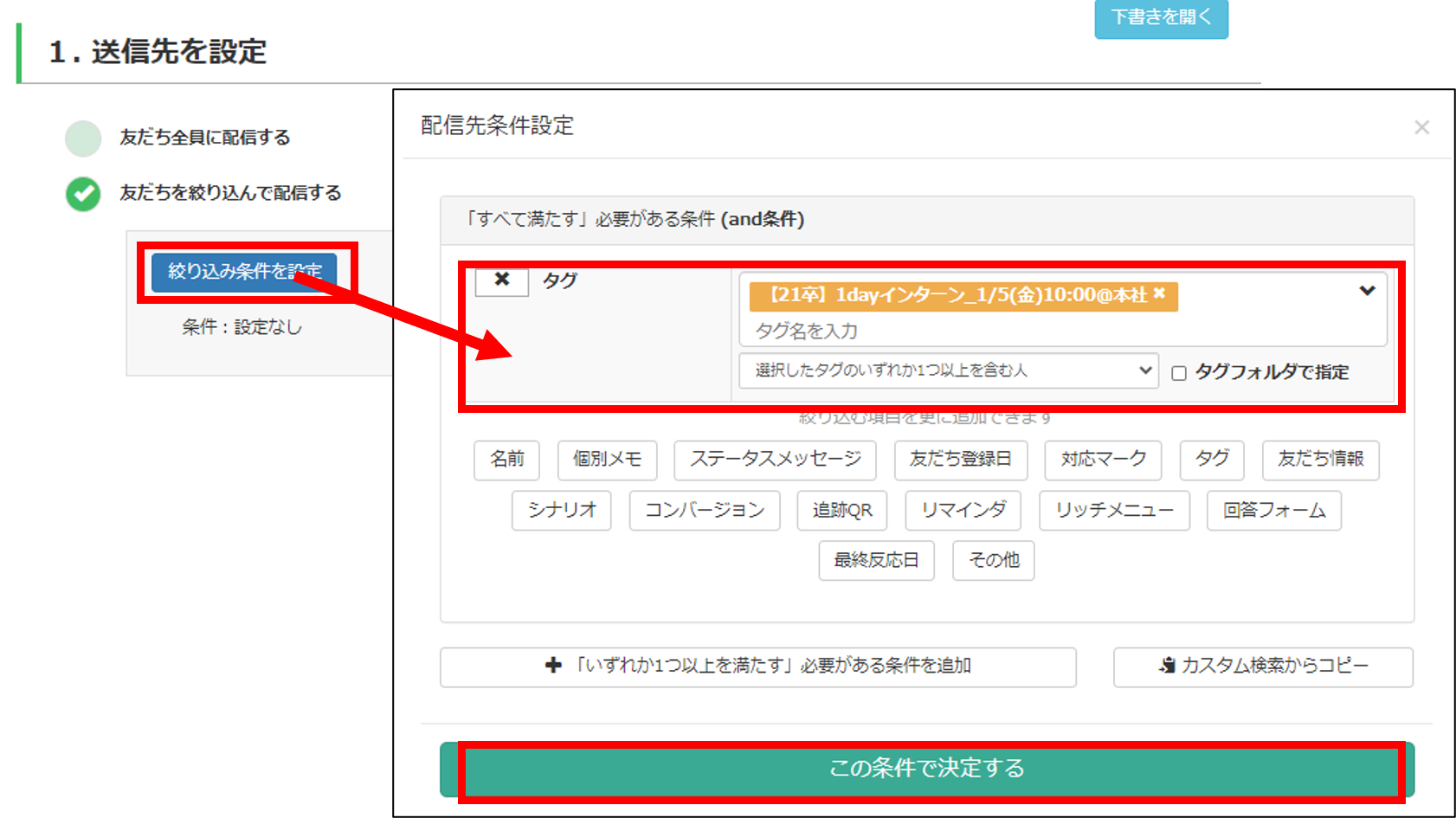Viewport: 1456px width, 818px height.
Task: Add ステータスメッセージ filter condition
Action: 775,460
